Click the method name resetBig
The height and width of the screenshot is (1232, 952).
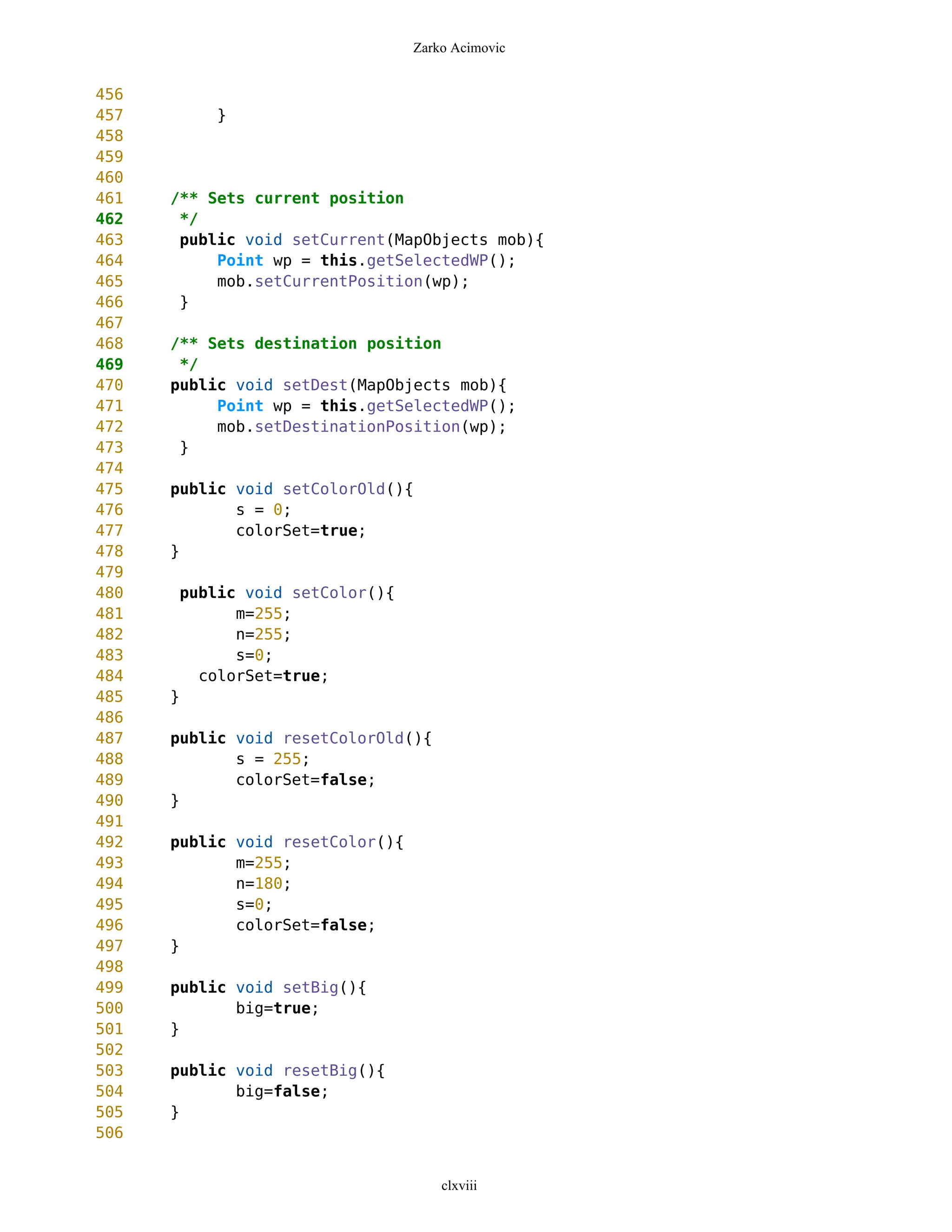click(x=320, y=1071)
